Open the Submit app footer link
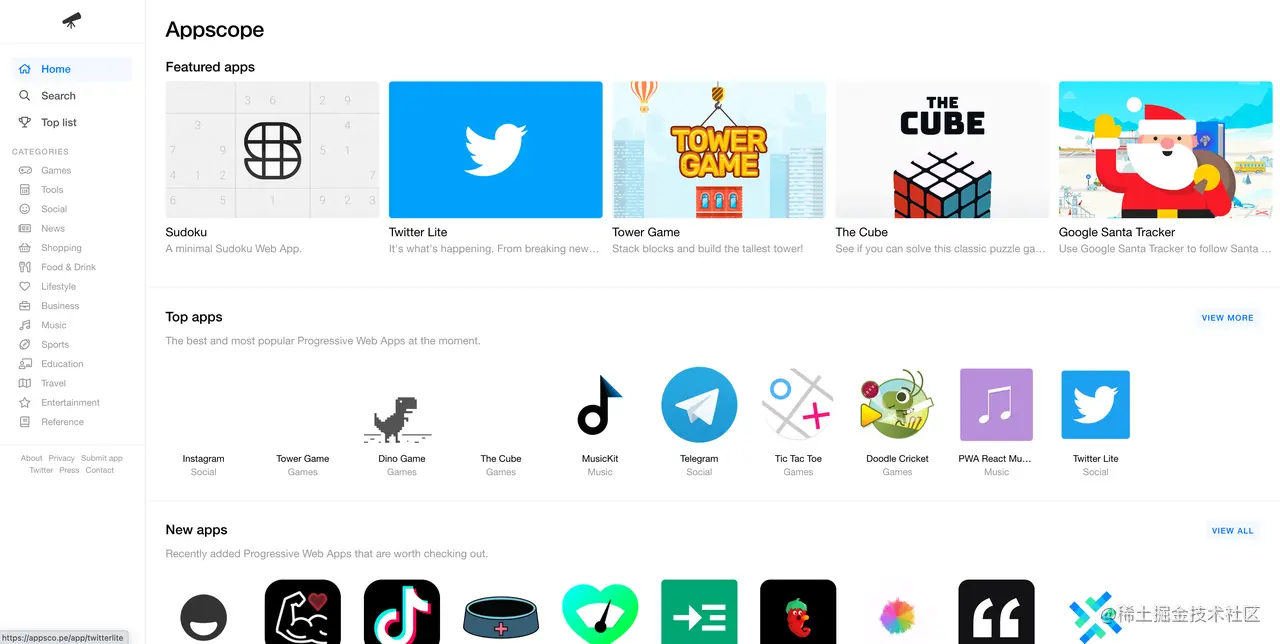 [102, 458]
